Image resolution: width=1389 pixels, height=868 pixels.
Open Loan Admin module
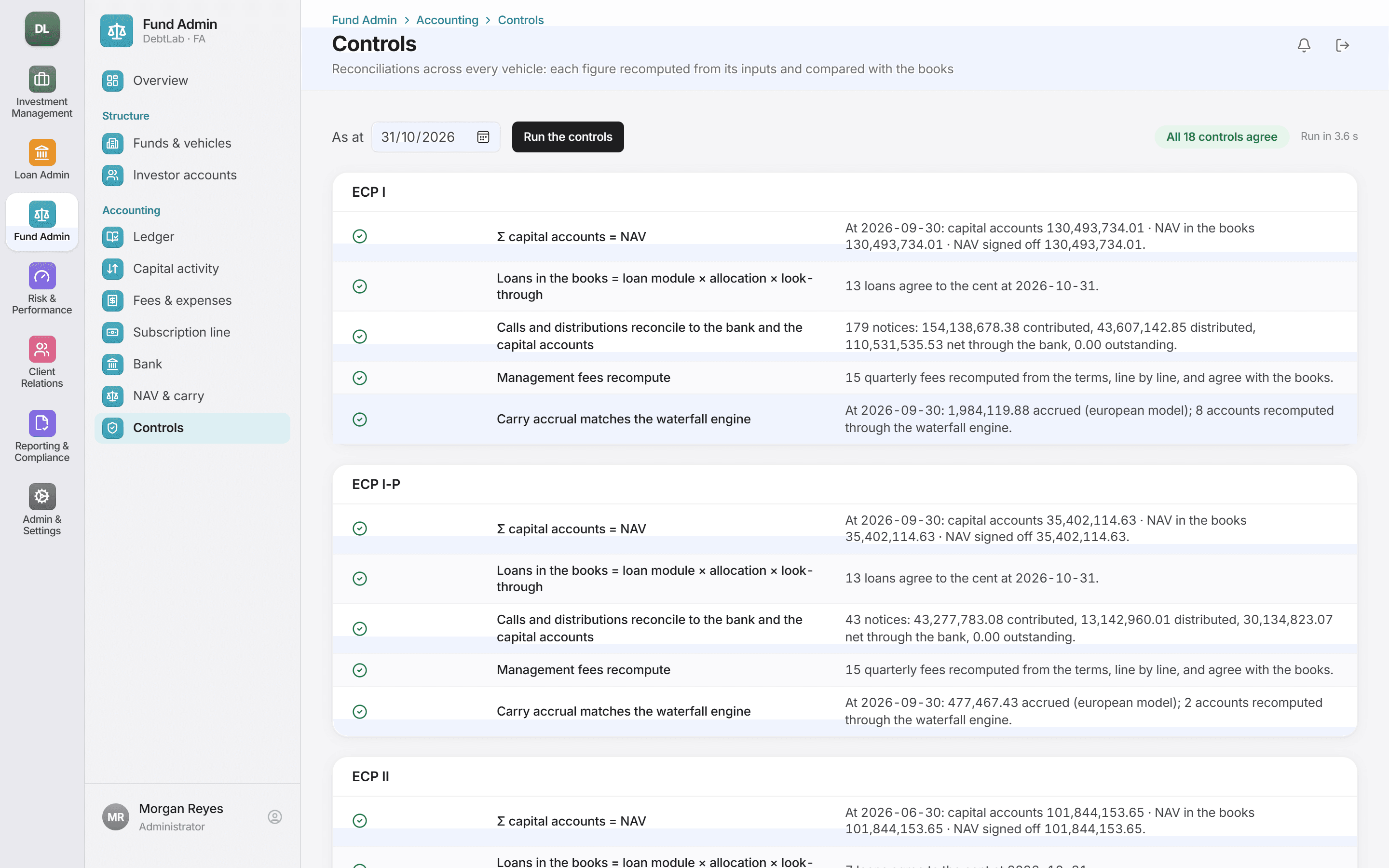pyautogui.click(x=42, y=160)
